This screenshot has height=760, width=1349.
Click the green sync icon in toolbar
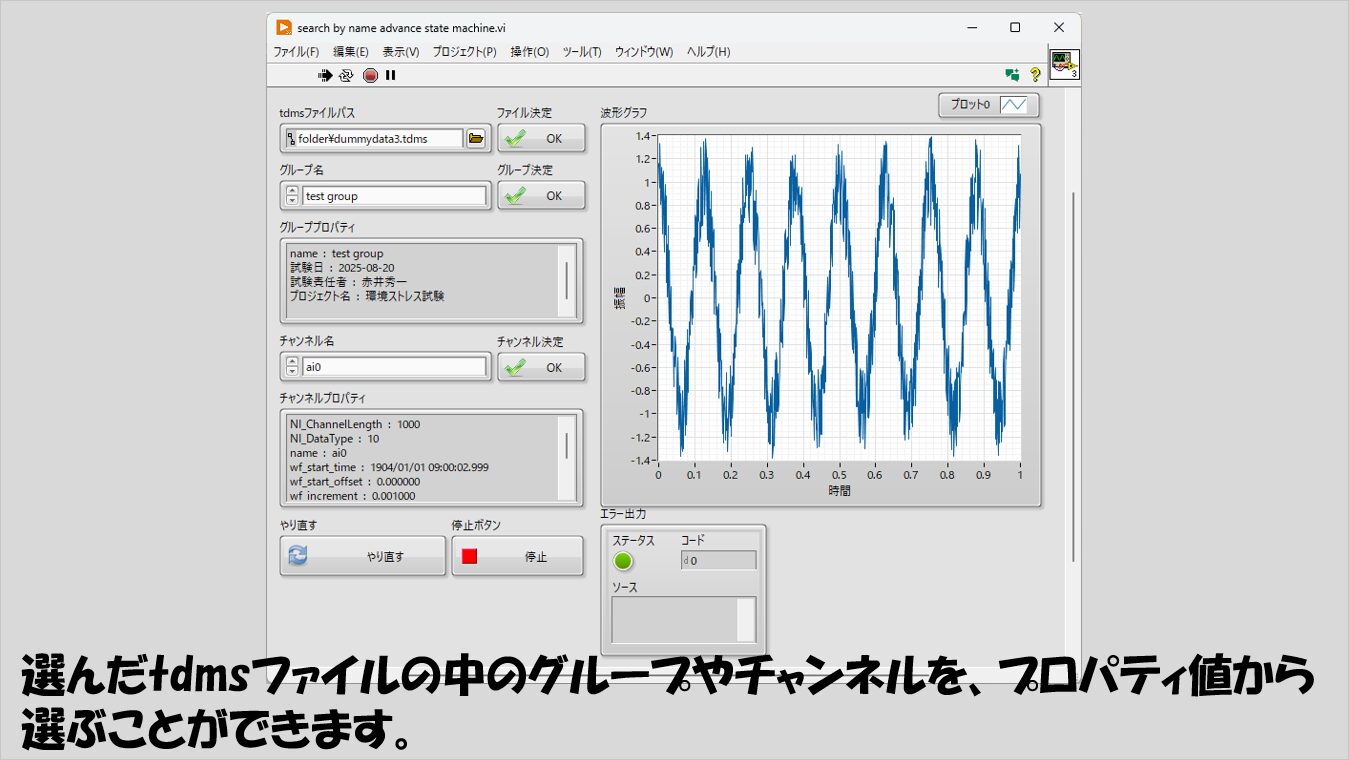pos(1012,74)
